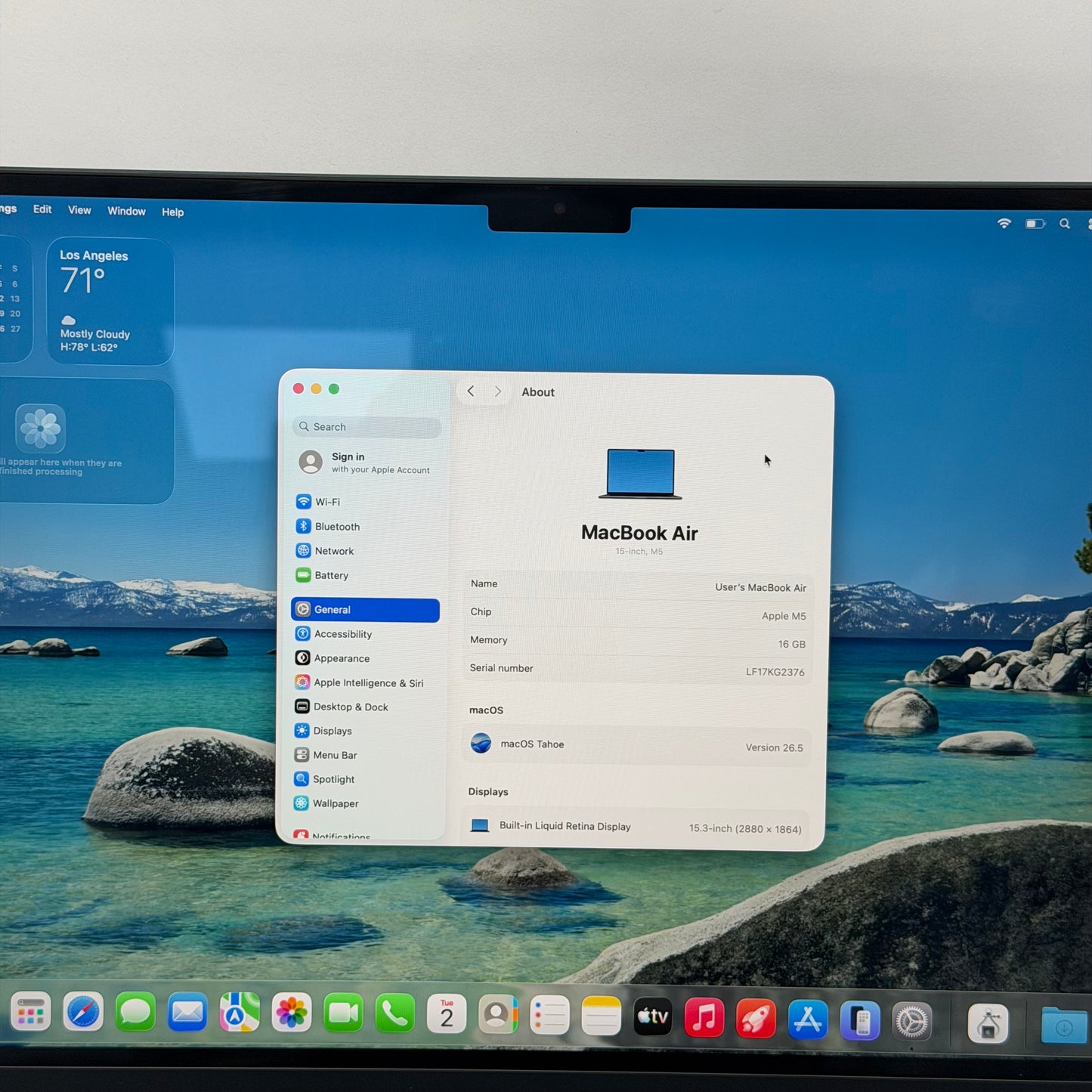Click serial number "LF17KG2376"
This screenshot has width=1092, height=1092.
775,672
